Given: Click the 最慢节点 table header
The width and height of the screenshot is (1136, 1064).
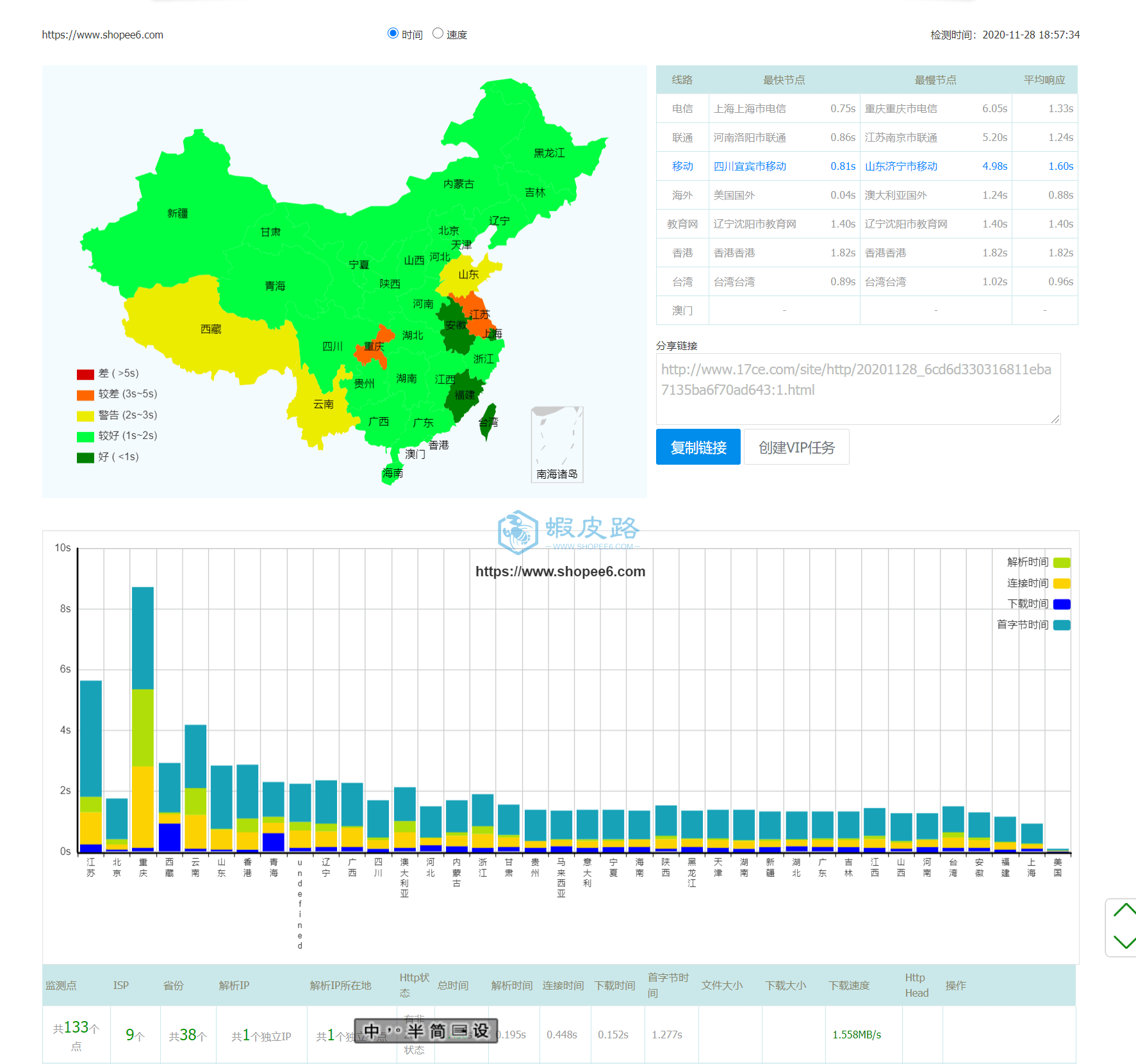Looking at the screenshot, I should coord(935,79).
